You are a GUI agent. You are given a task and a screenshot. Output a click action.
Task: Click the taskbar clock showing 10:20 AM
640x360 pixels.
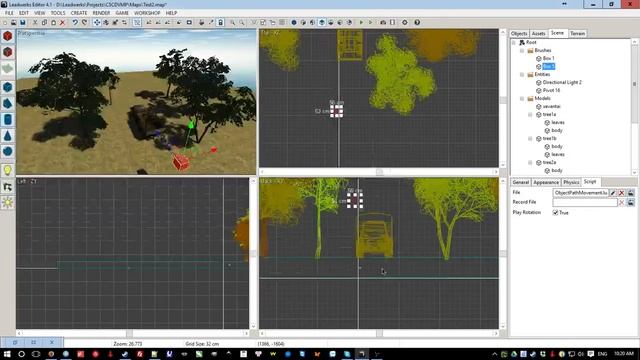[x=624, y=353]
